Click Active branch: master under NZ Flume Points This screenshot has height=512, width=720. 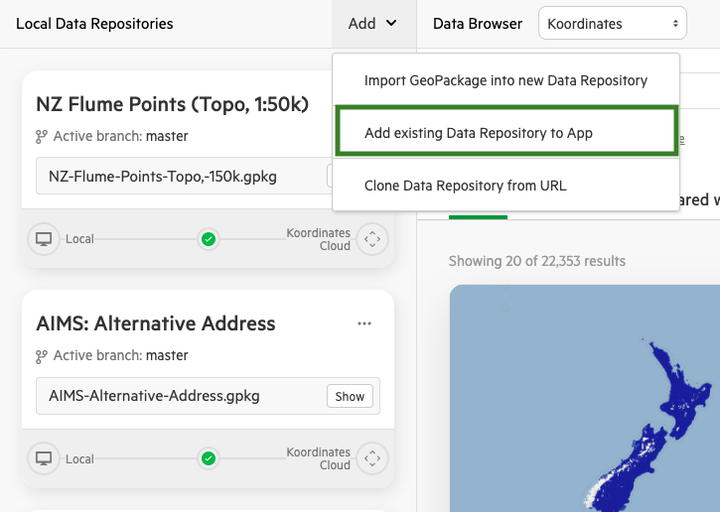[x=121, y=136]
